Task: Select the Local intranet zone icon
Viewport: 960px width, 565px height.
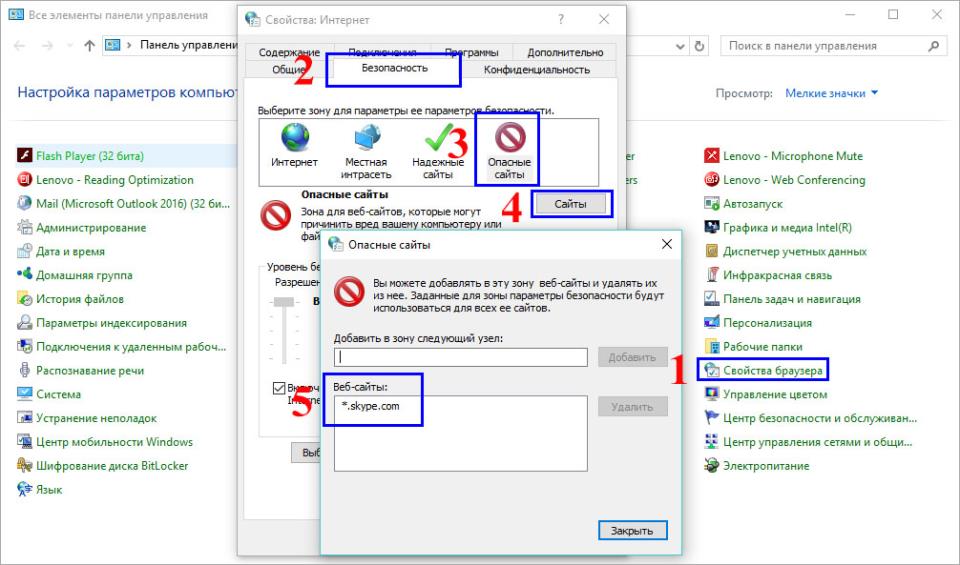Action: pyautogui.click(x=366, y=138)
